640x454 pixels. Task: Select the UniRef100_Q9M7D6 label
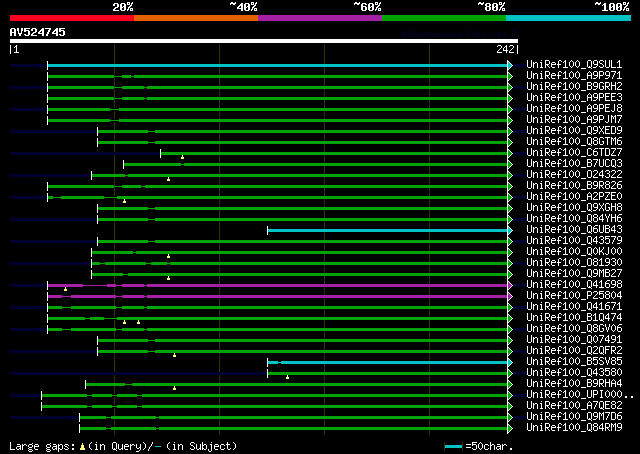point(574,417)
